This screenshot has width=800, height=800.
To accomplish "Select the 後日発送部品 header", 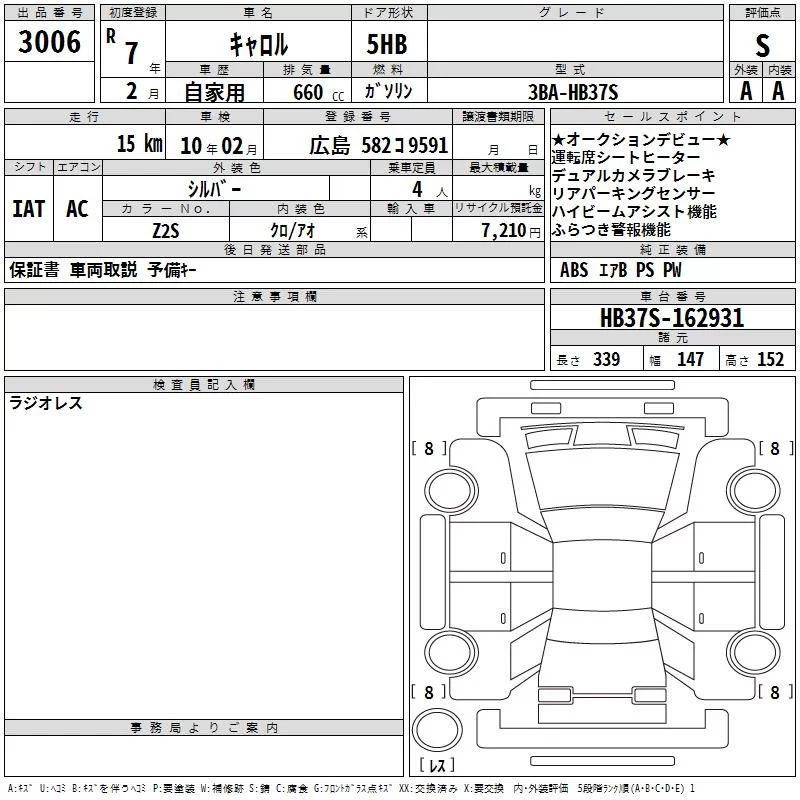I will (x=274, y=249).
